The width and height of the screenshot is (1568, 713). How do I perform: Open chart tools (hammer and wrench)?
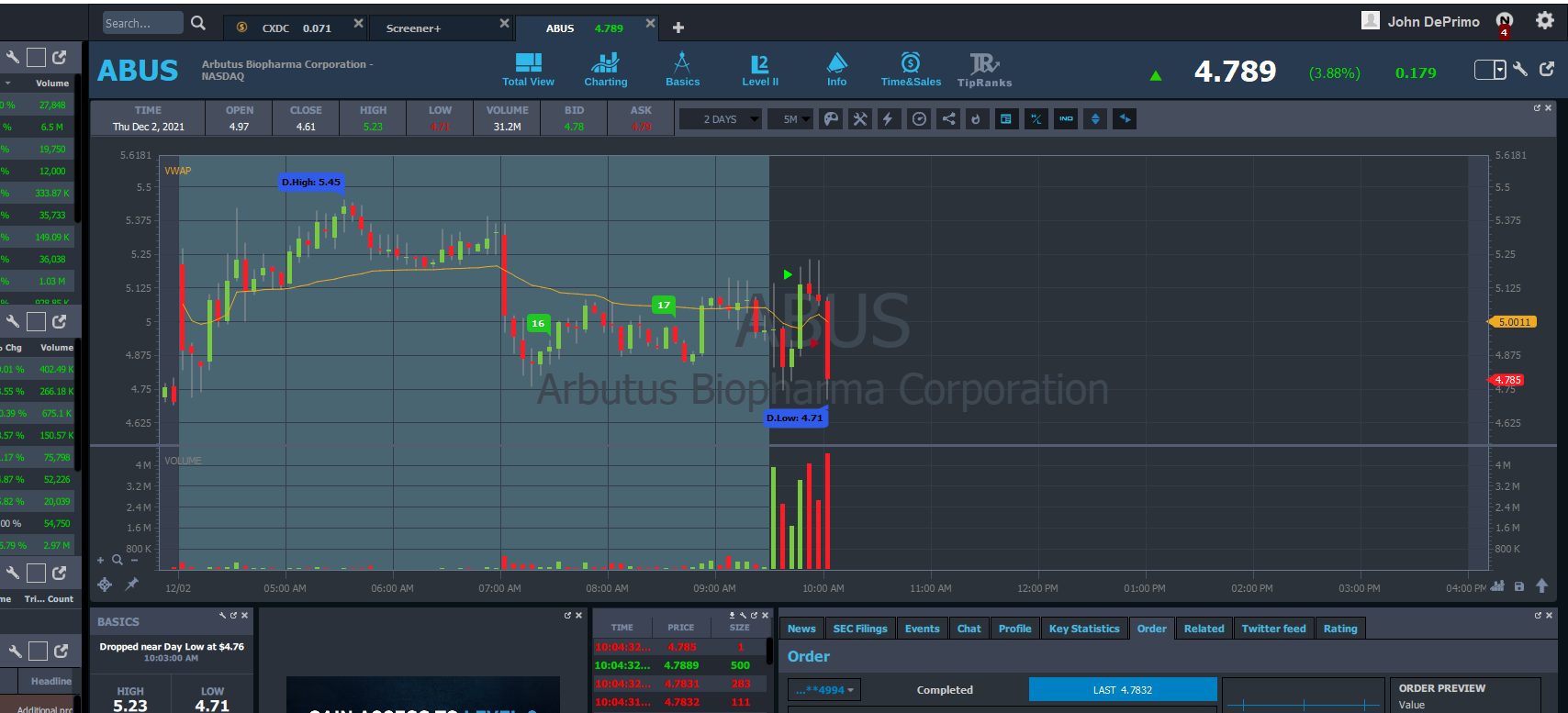click(x=860, y=119)
